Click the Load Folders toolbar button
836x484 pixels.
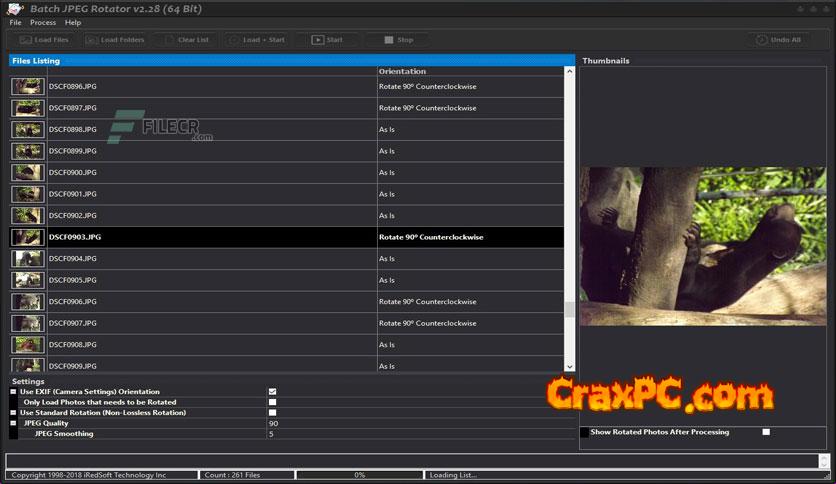(x=115, y=40)
